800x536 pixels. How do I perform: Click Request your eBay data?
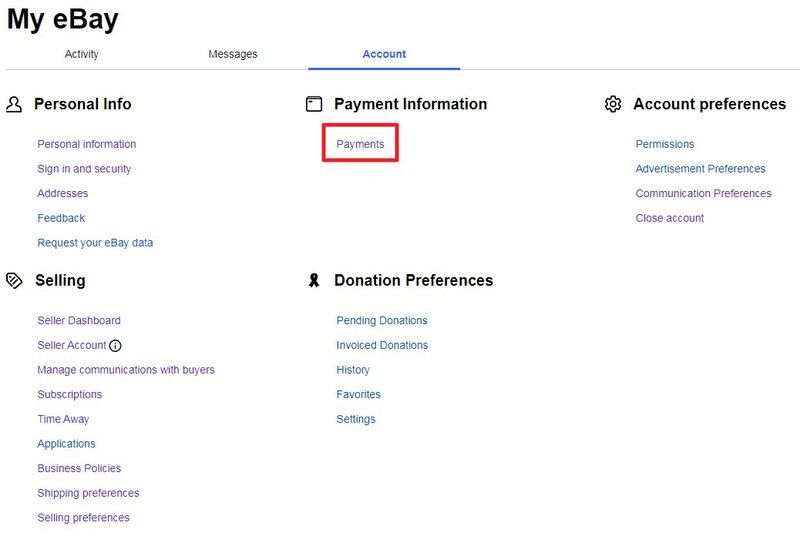pyautogui.click(x=95, y=243)
